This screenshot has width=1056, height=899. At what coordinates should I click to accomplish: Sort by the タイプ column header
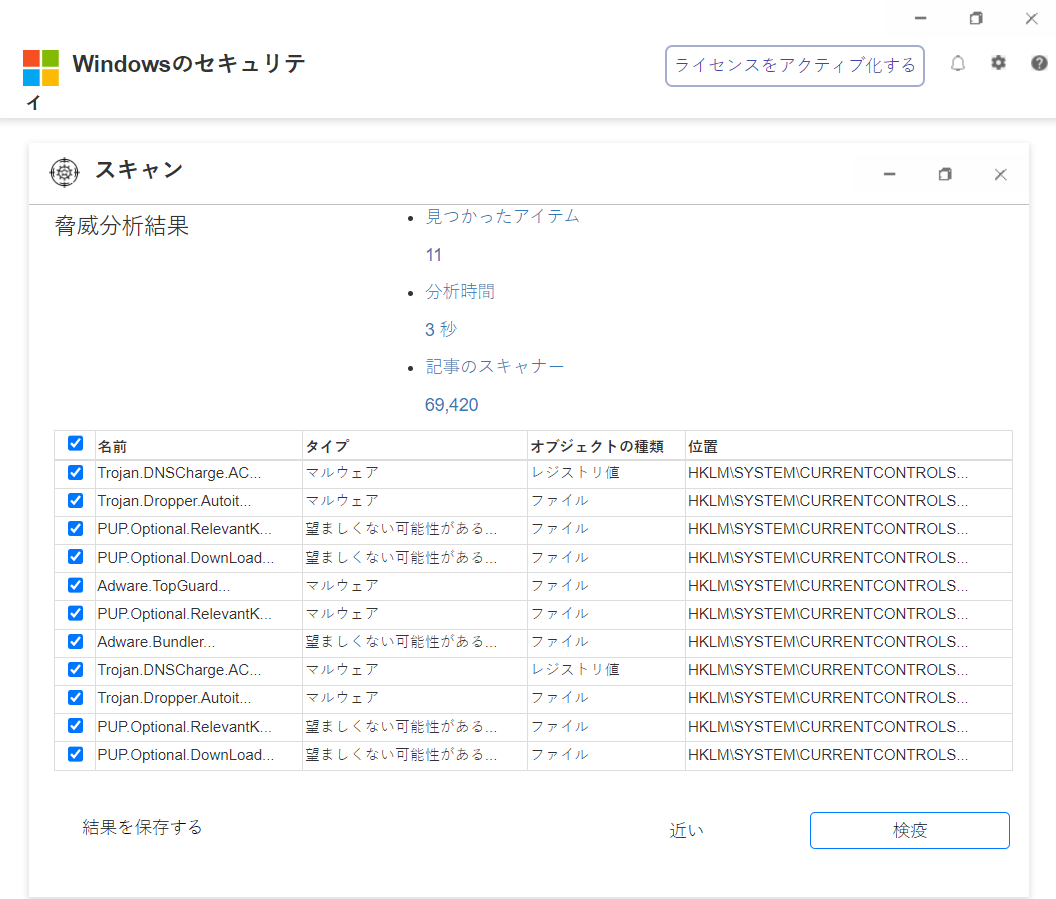click(327, 446)
